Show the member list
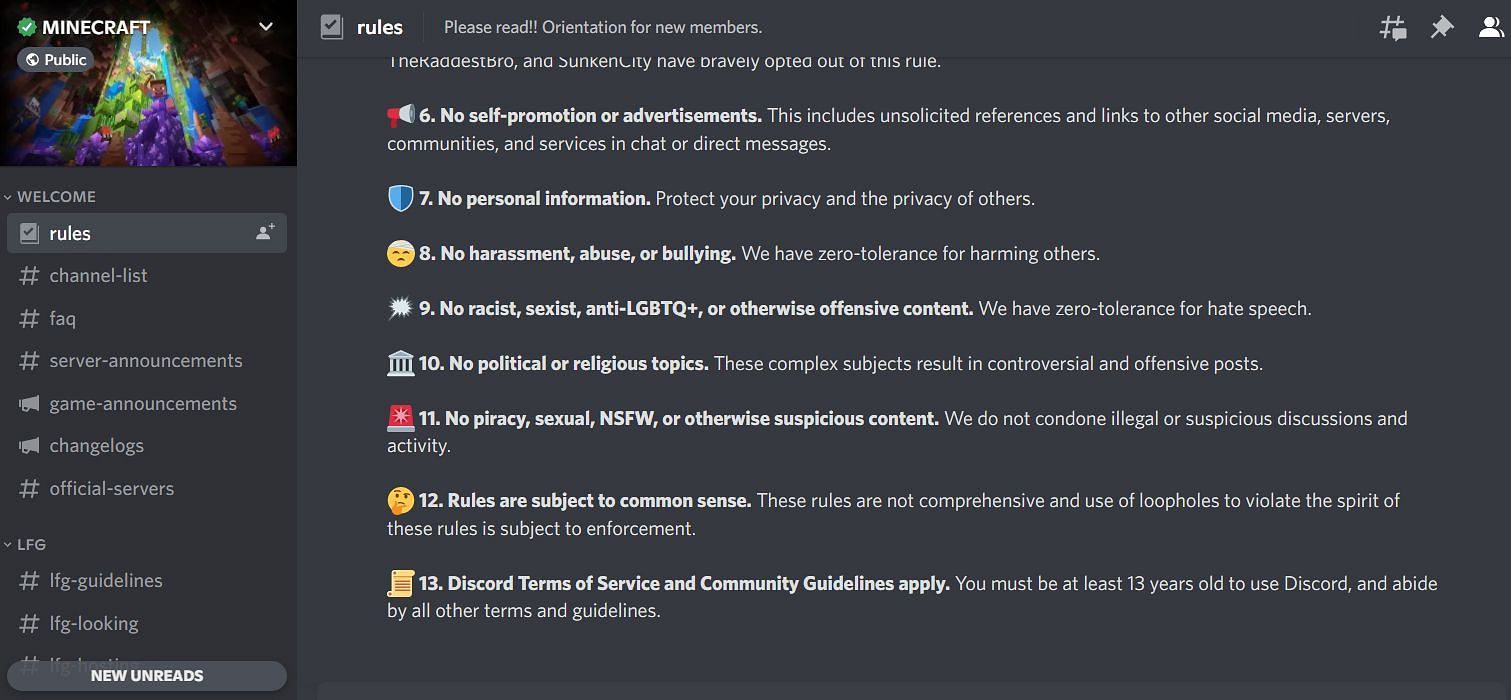Viewport: 1511px width, 700px height. tap(1489, 27)
